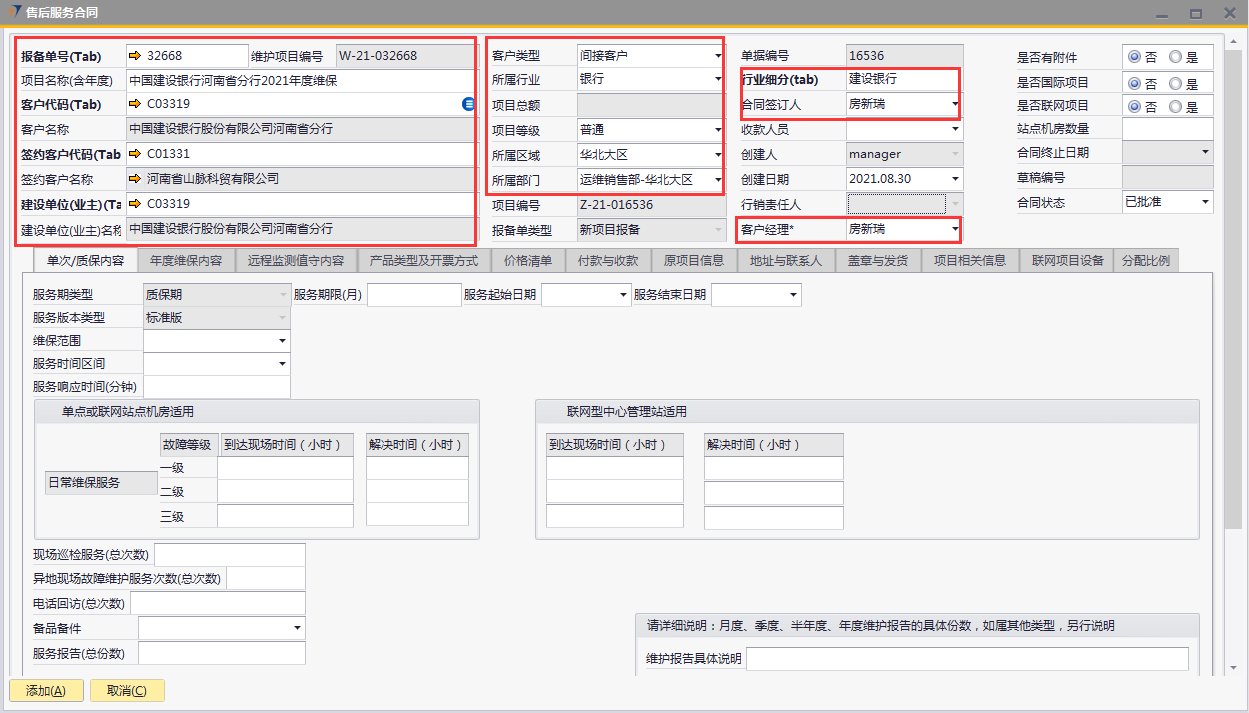Open the 创建日期 date picker dropdown
Image resolution: width=1249 pixels, height=713 pixels.
click(x=955, y=180)
